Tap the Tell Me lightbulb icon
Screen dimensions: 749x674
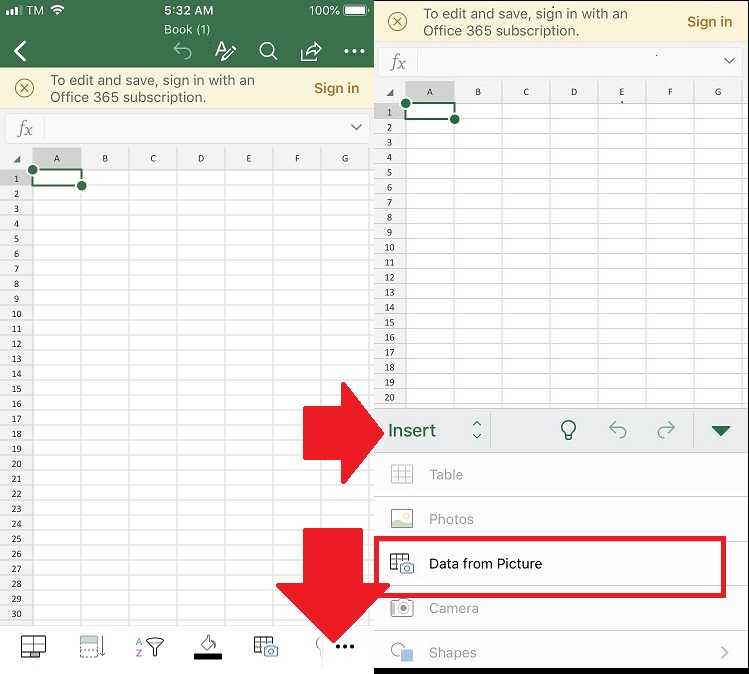[x=568, y=430]
